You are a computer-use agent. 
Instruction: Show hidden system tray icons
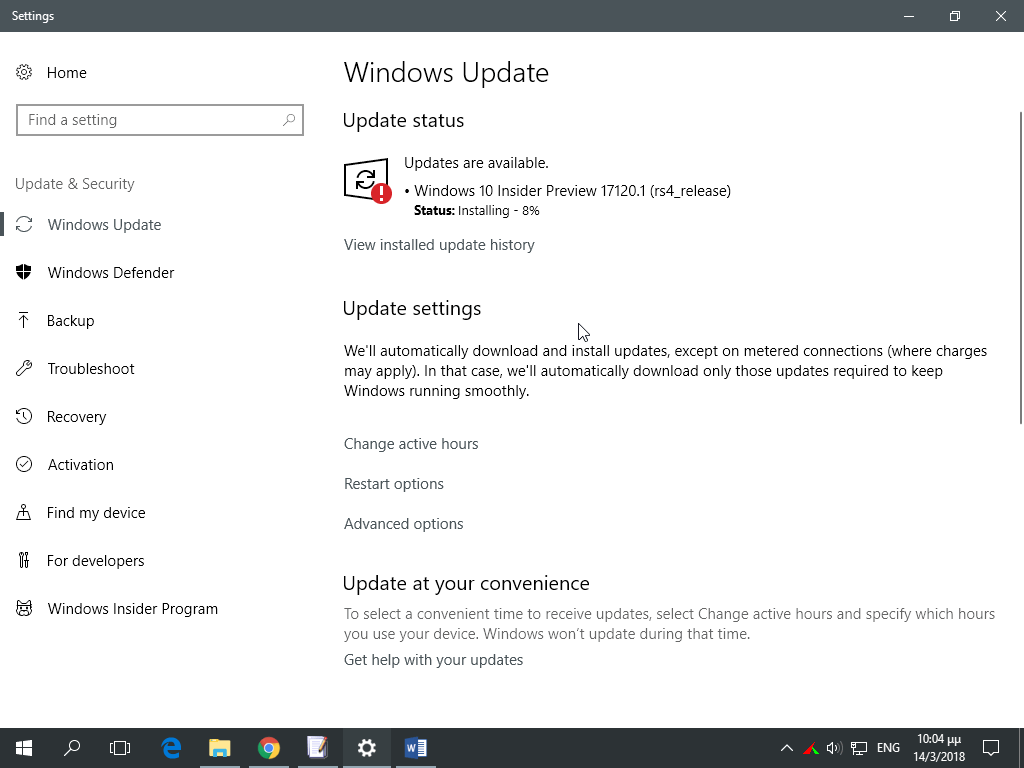[x=787, y=748]
